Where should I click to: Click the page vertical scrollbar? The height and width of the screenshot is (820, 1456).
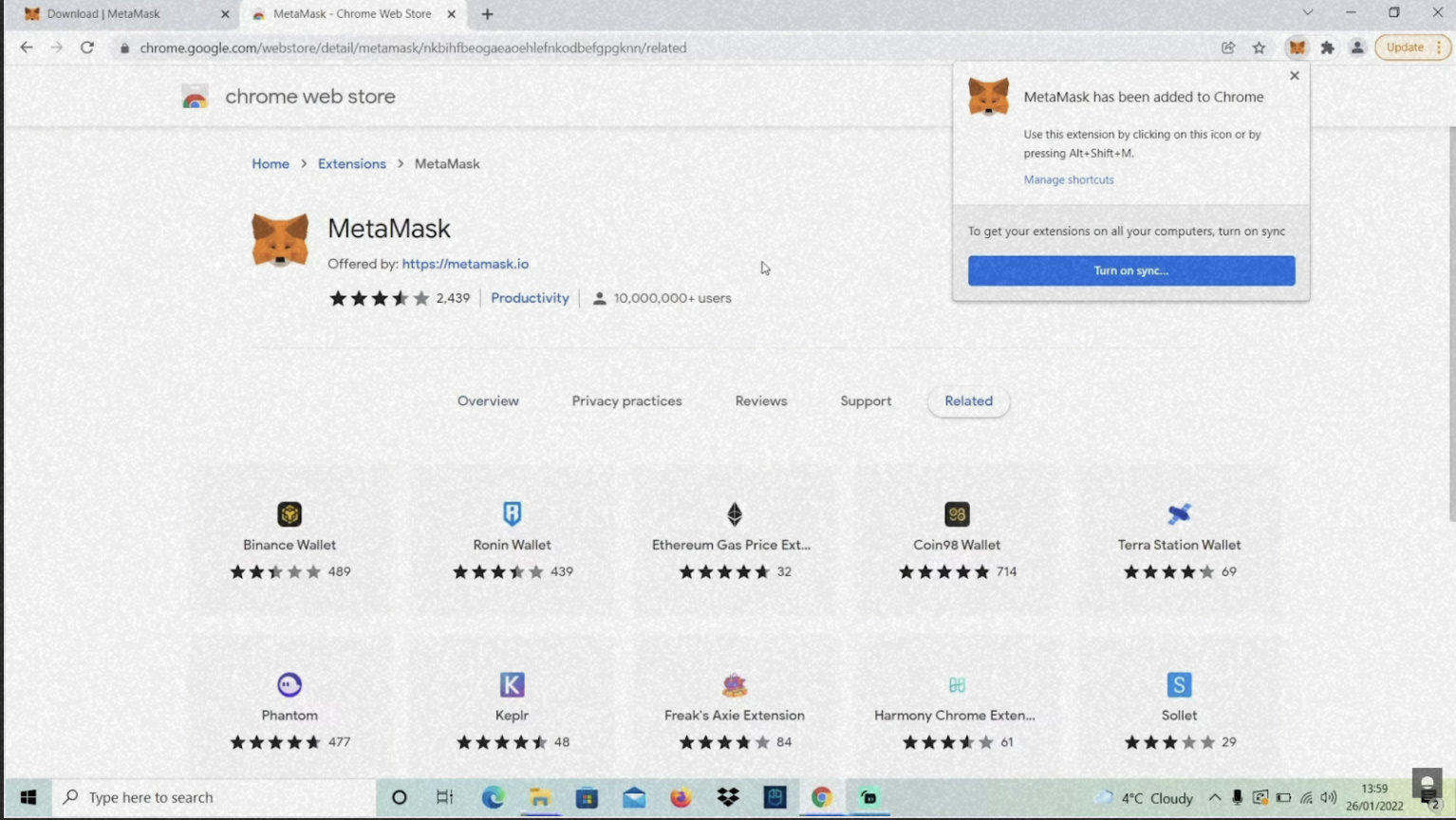(x=1450, y=323)
